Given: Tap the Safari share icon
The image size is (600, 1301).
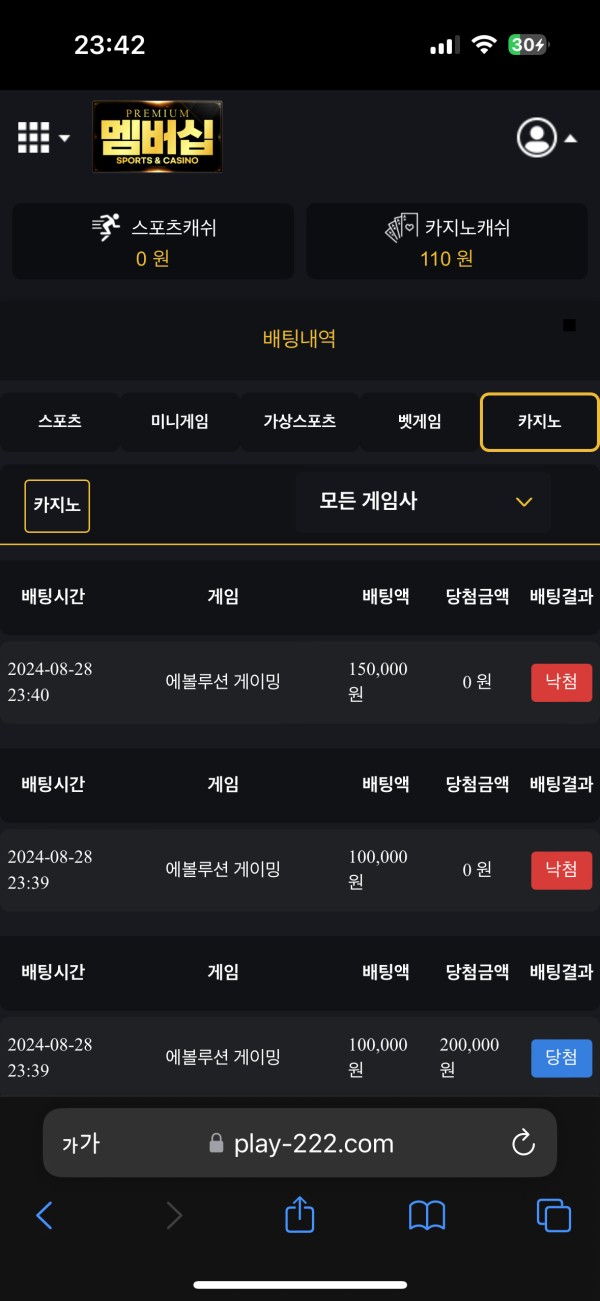Looking at the screenshot, I should pyautogui.click(x=300, y=1215).
